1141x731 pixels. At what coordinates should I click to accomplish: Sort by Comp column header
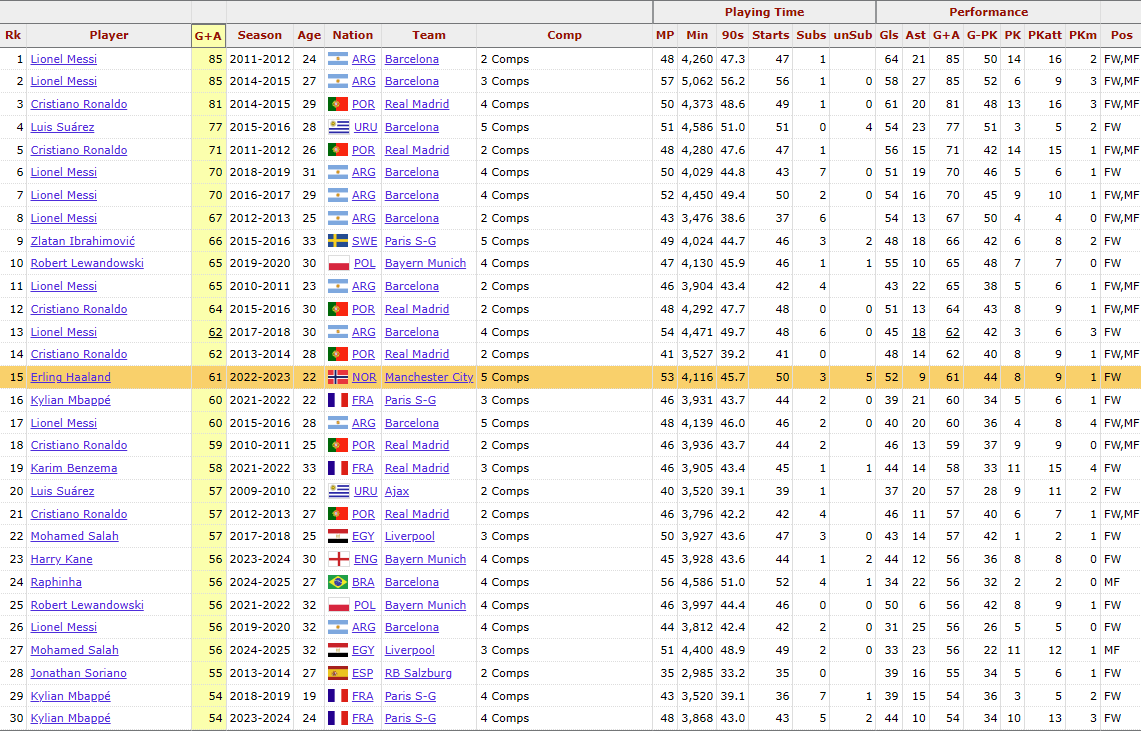coord(565,35)
